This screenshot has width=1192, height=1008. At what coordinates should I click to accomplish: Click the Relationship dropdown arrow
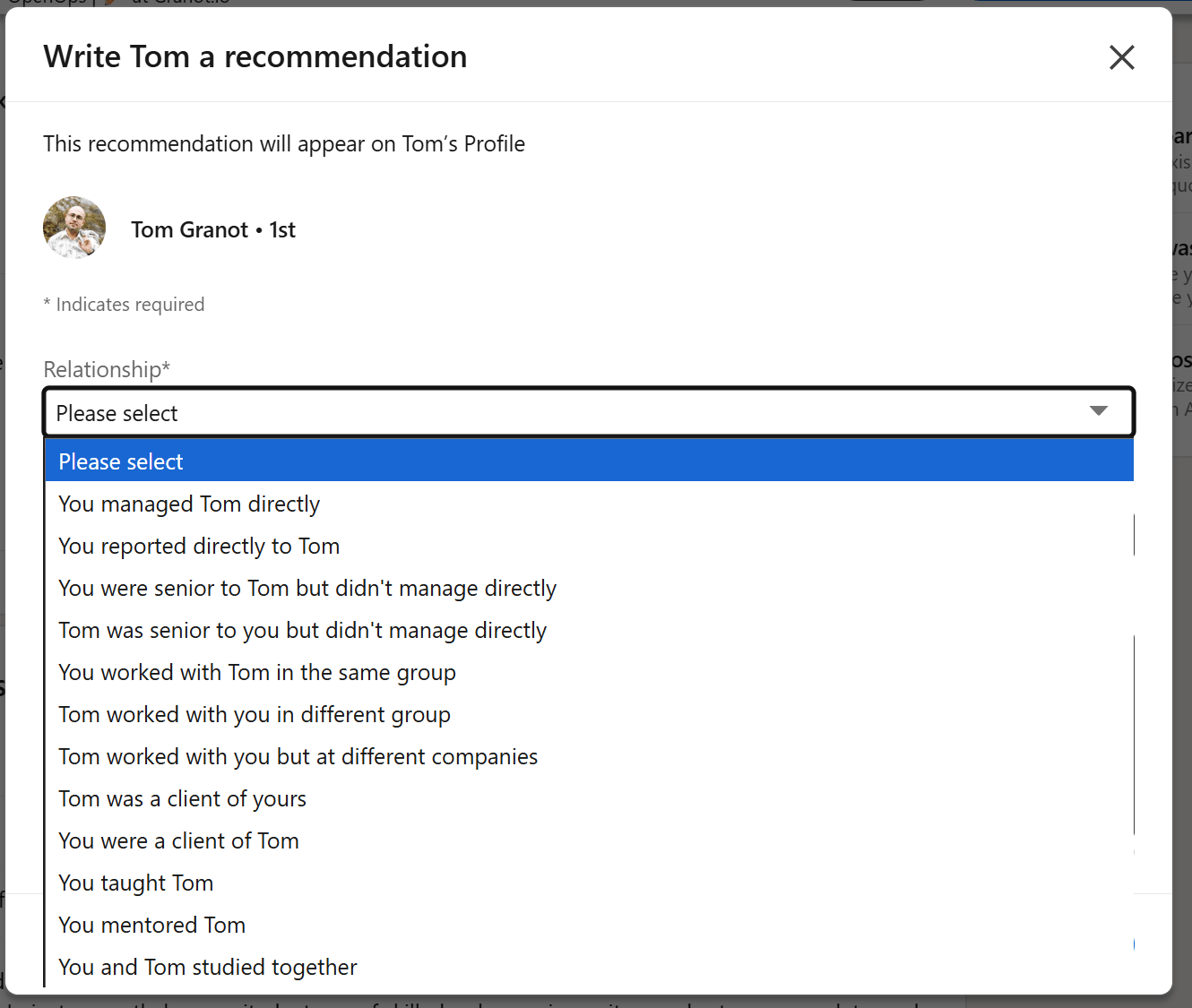[1098, 411]
